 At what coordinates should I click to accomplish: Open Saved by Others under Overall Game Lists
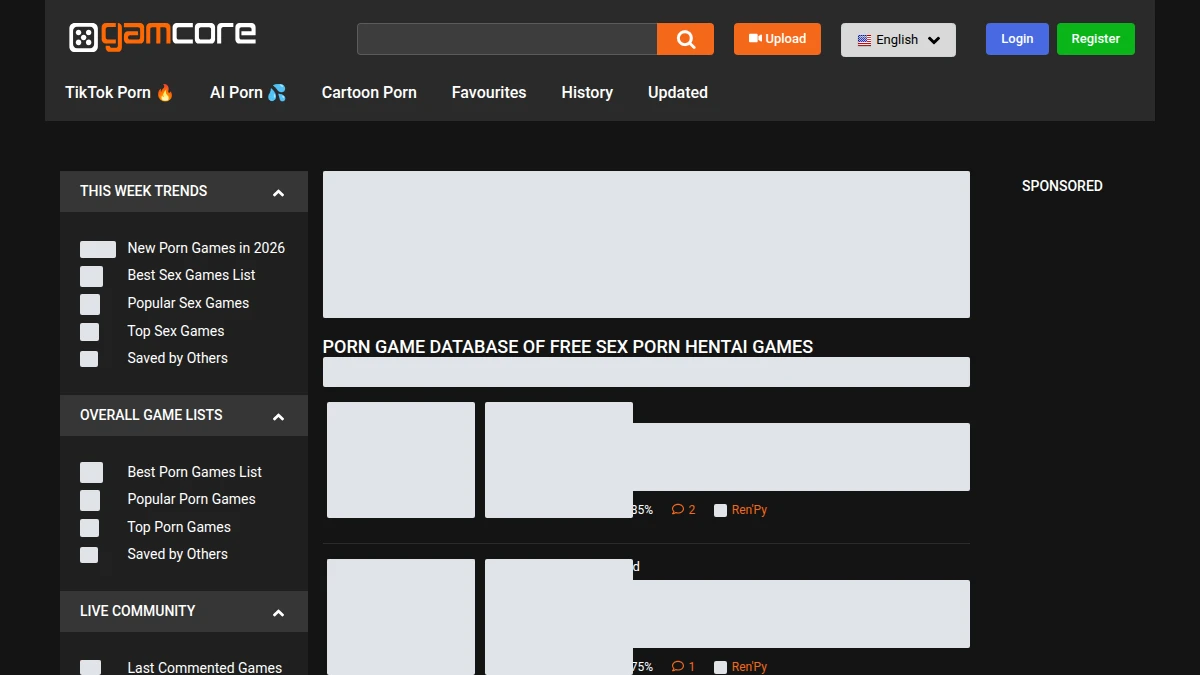[177, 554]
